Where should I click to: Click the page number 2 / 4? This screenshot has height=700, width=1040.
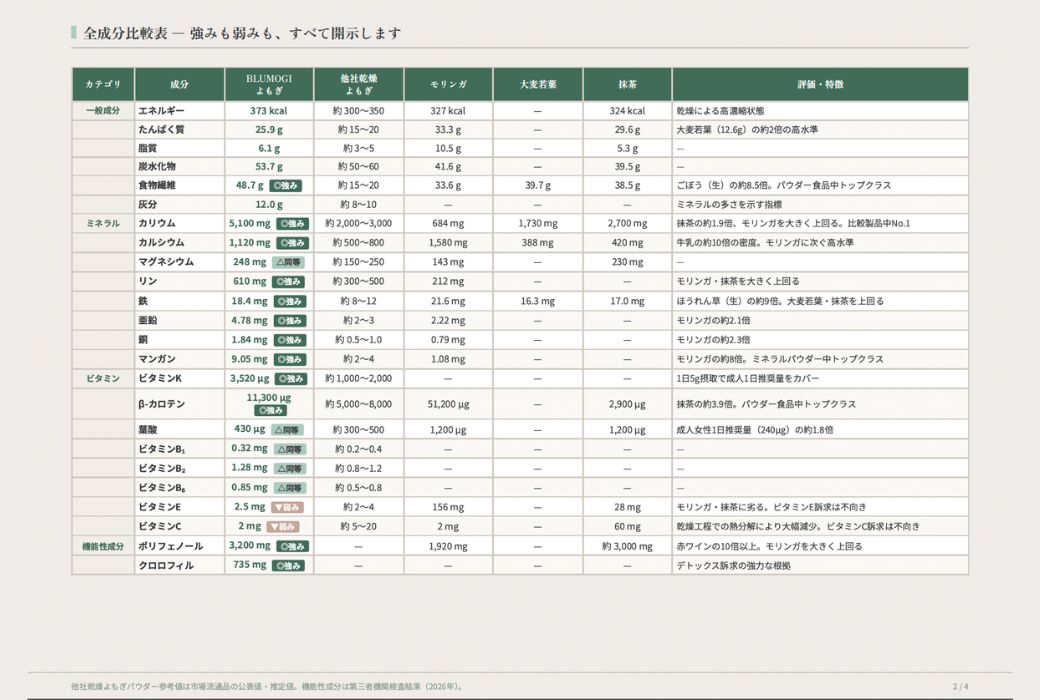(x=960, y=687)
